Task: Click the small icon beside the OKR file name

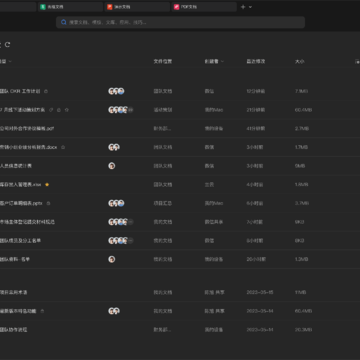Action: click(46, 91)
